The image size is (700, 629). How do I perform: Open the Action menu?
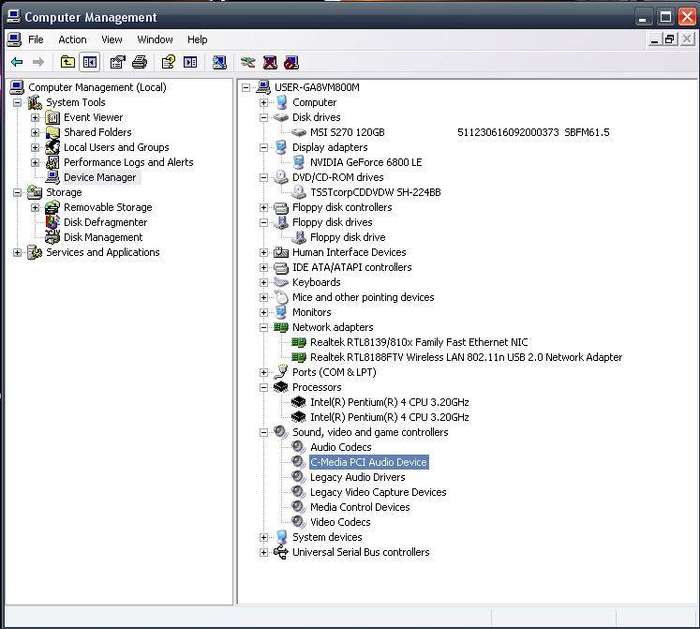click(72, 40)
